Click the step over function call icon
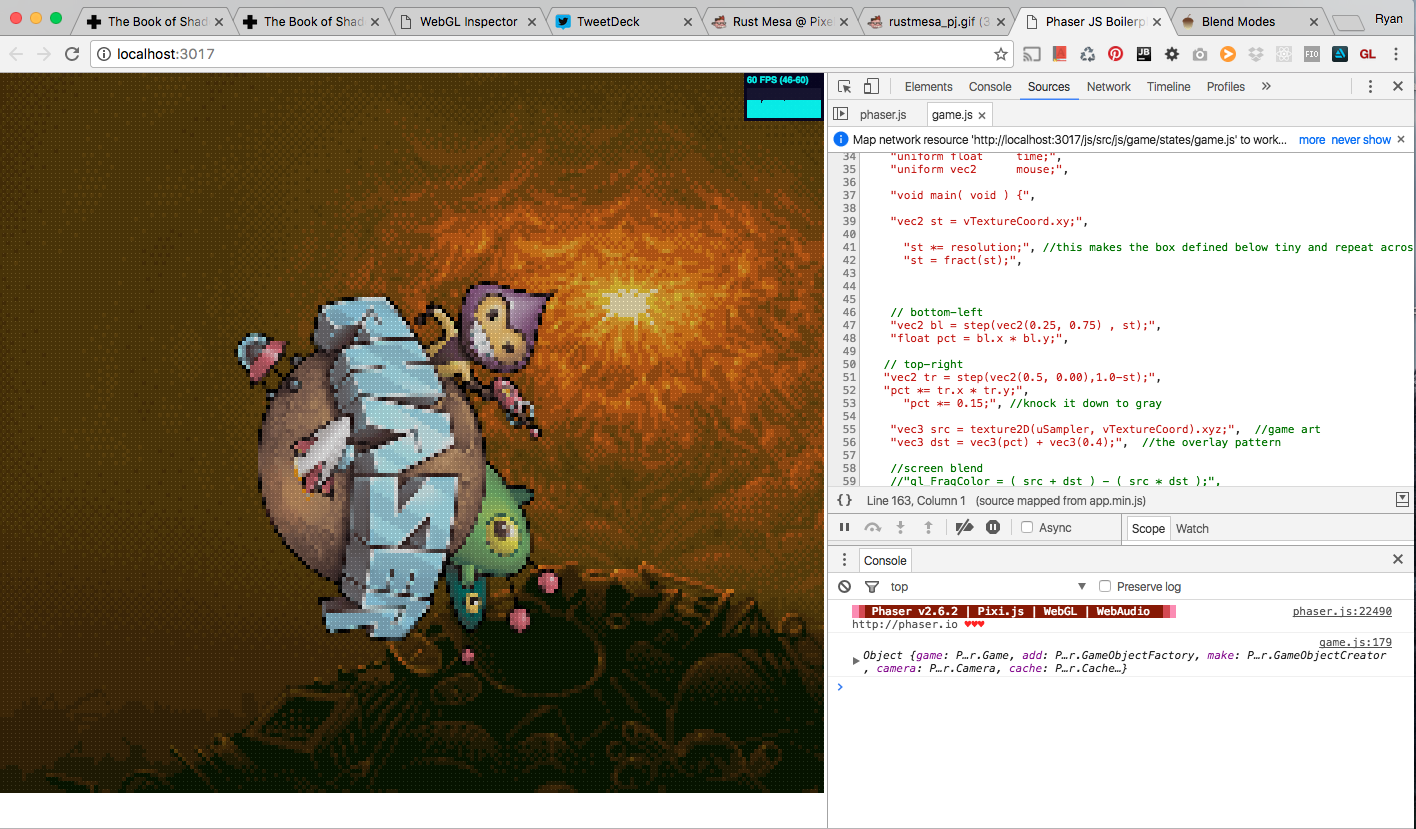This screenshot has width=1416, height=829. point(873,528)
